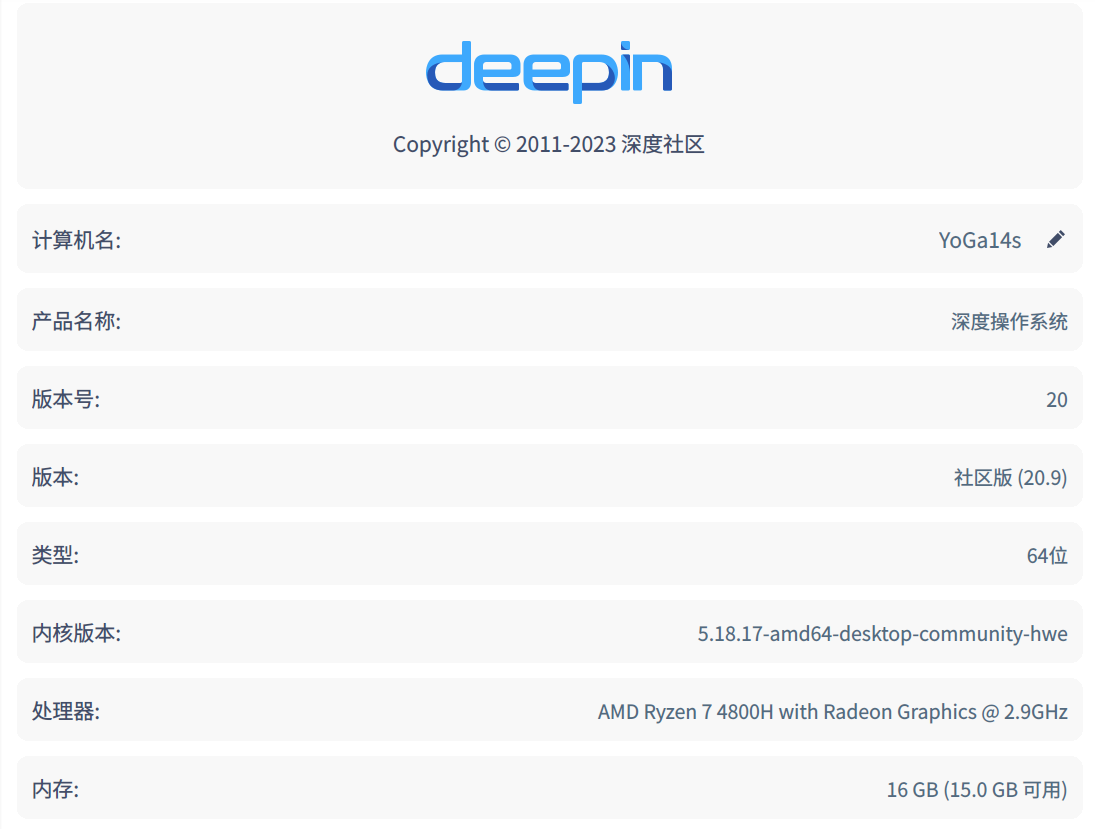This screenshot has width=1095, height=829.
Task: Click the 处理器 label
Action: [x=66, y=712]
